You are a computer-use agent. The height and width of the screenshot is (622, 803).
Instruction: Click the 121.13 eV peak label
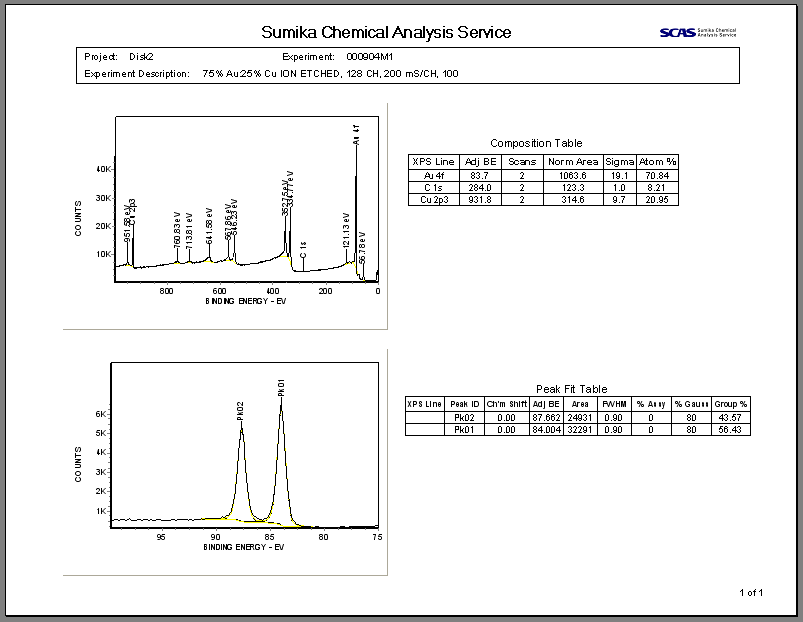(346, 230)
